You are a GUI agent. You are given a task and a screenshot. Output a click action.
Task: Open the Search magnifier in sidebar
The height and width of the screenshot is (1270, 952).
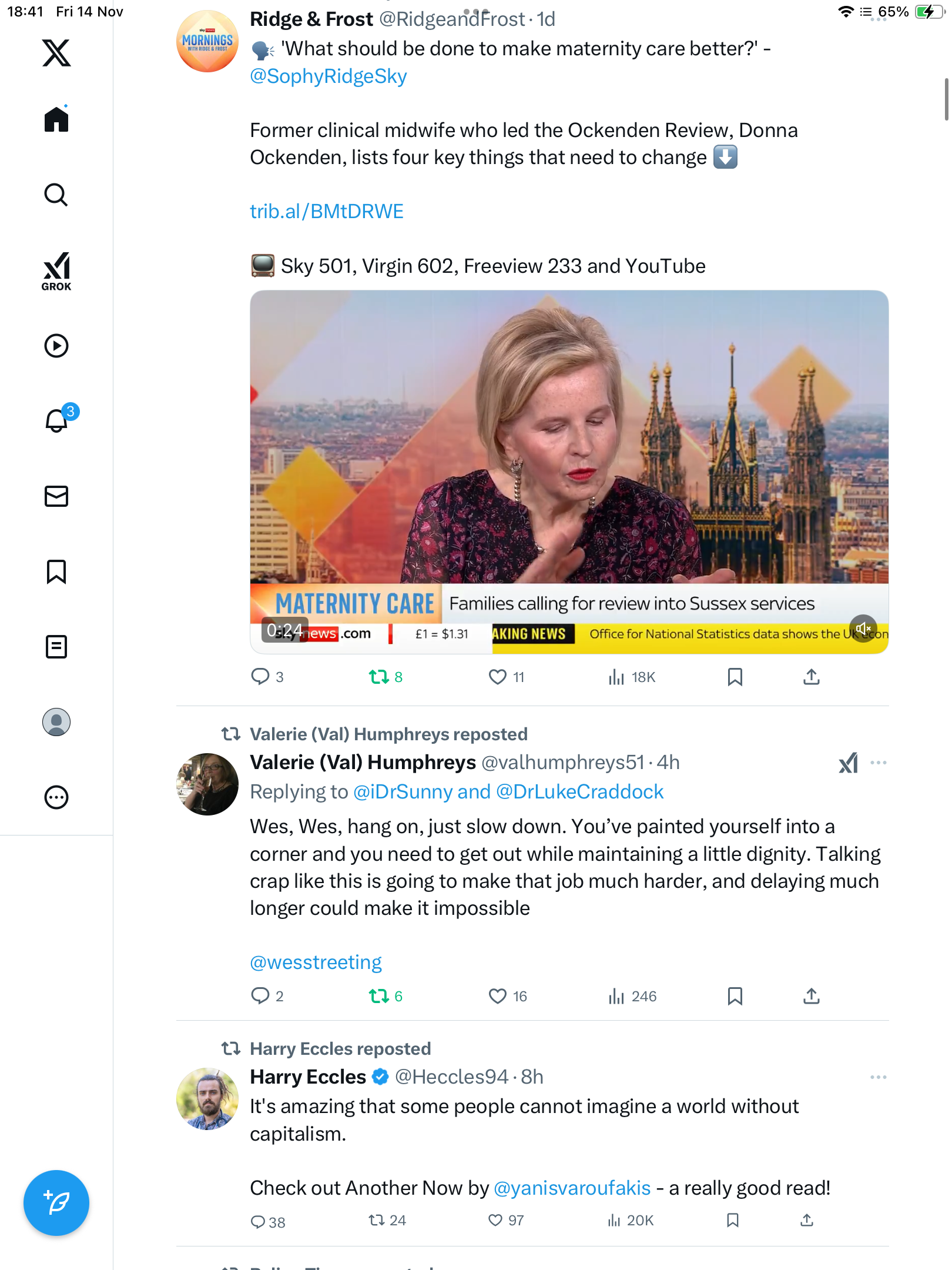(x=56, y=195)
